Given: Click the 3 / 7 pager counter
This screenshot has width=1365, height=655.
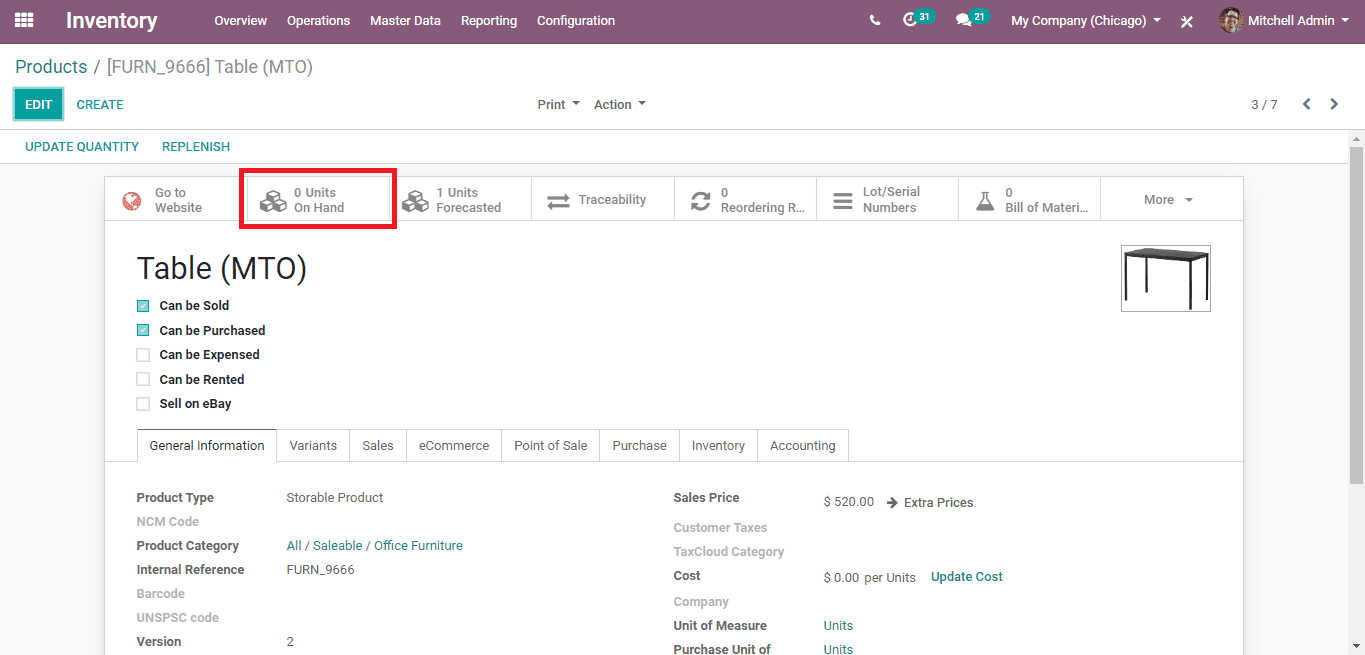Looking at the screenshot, I should point(1264,104).
